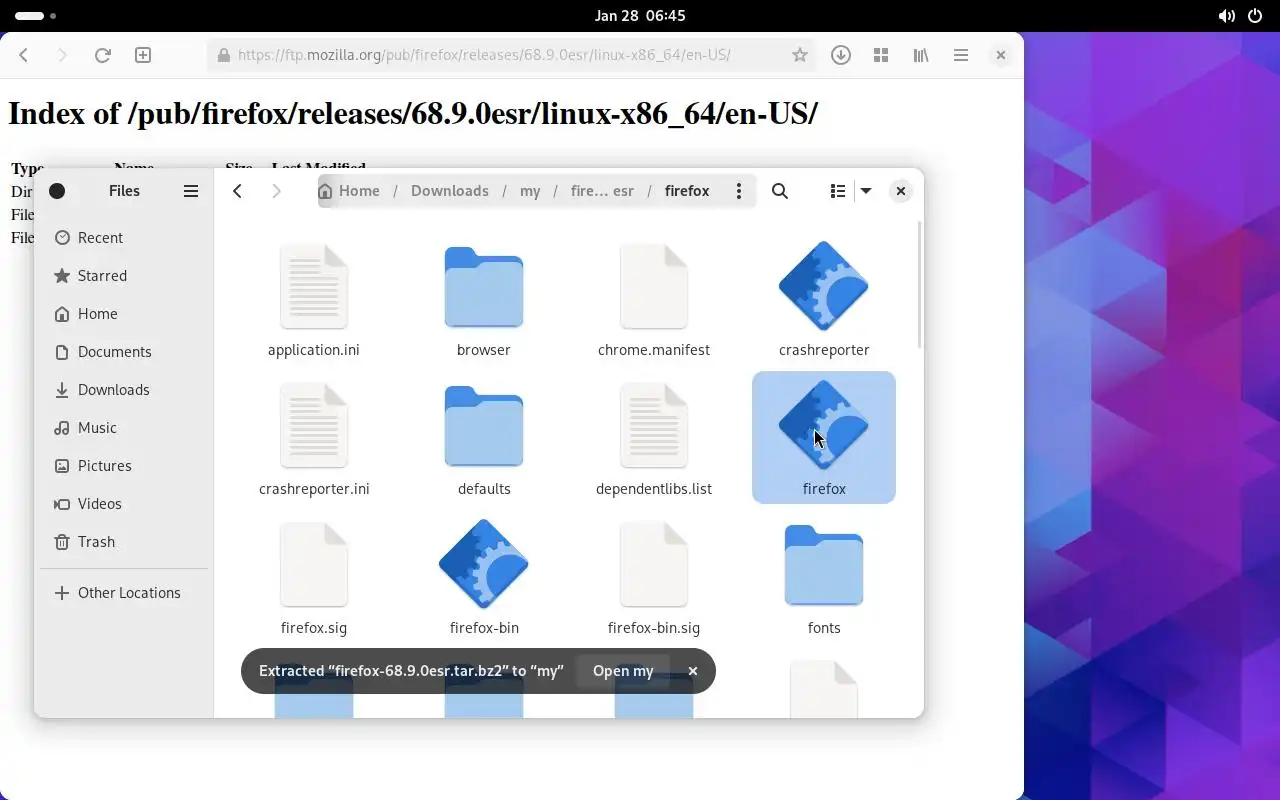Select Music in the sidebar
The image size is (1280, 800).
pyautogui.click(x=124, y=428)
